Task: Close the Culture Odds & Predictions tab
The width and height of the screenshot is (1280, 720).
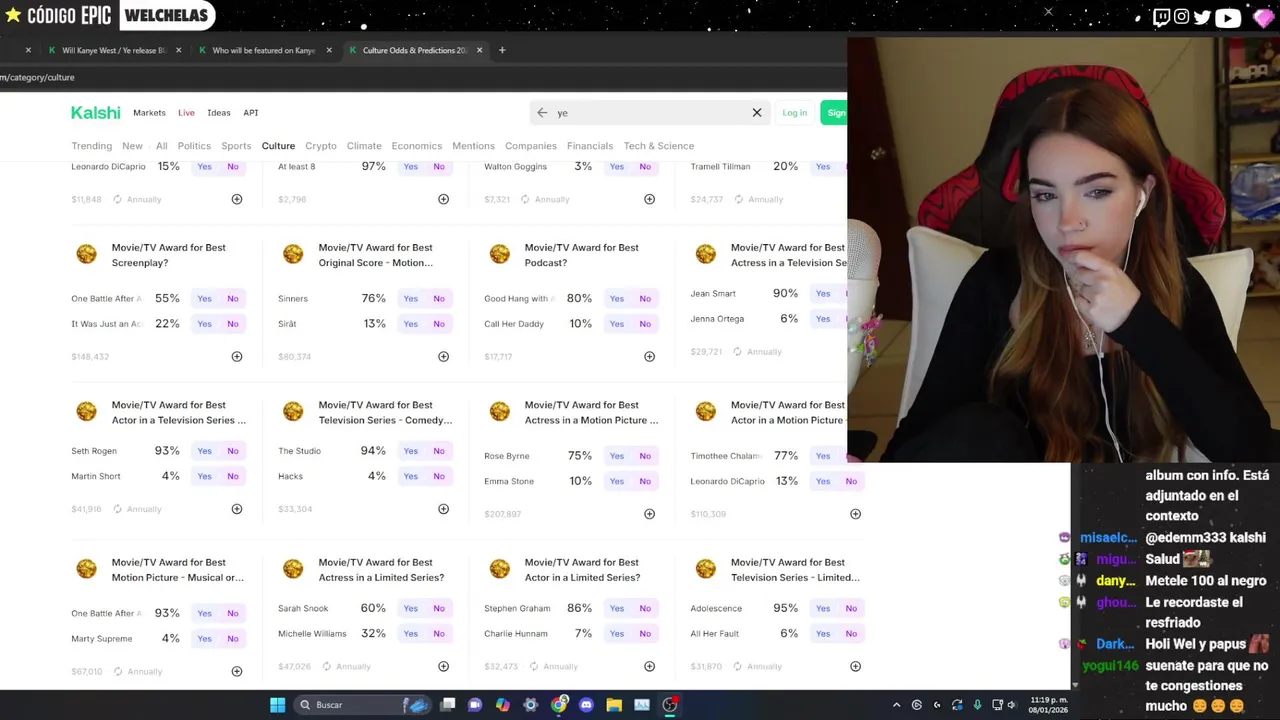Action: pyautogui.click(x=479, y=50)
